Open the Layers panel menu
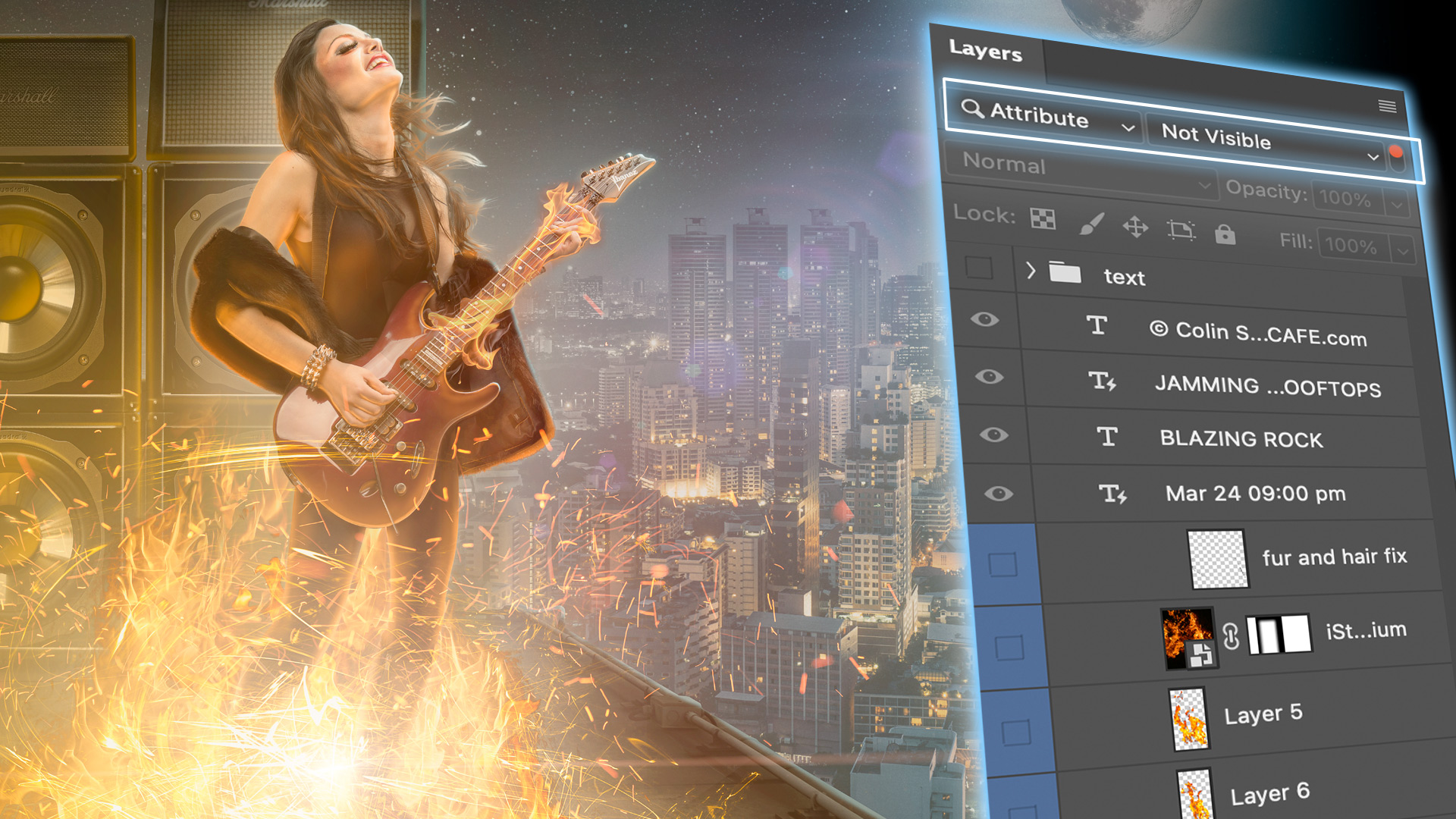The width and height of the screenshot is (1456, 819). pos(1388,106)
